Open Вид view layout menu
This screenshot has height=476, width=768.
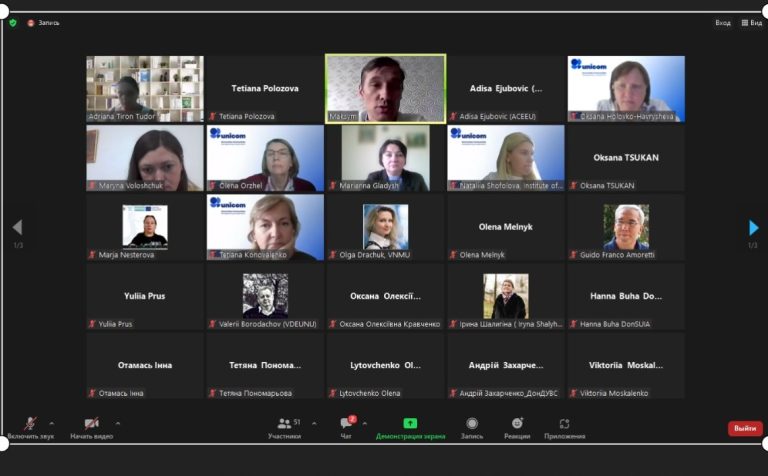tap(752, 23)
